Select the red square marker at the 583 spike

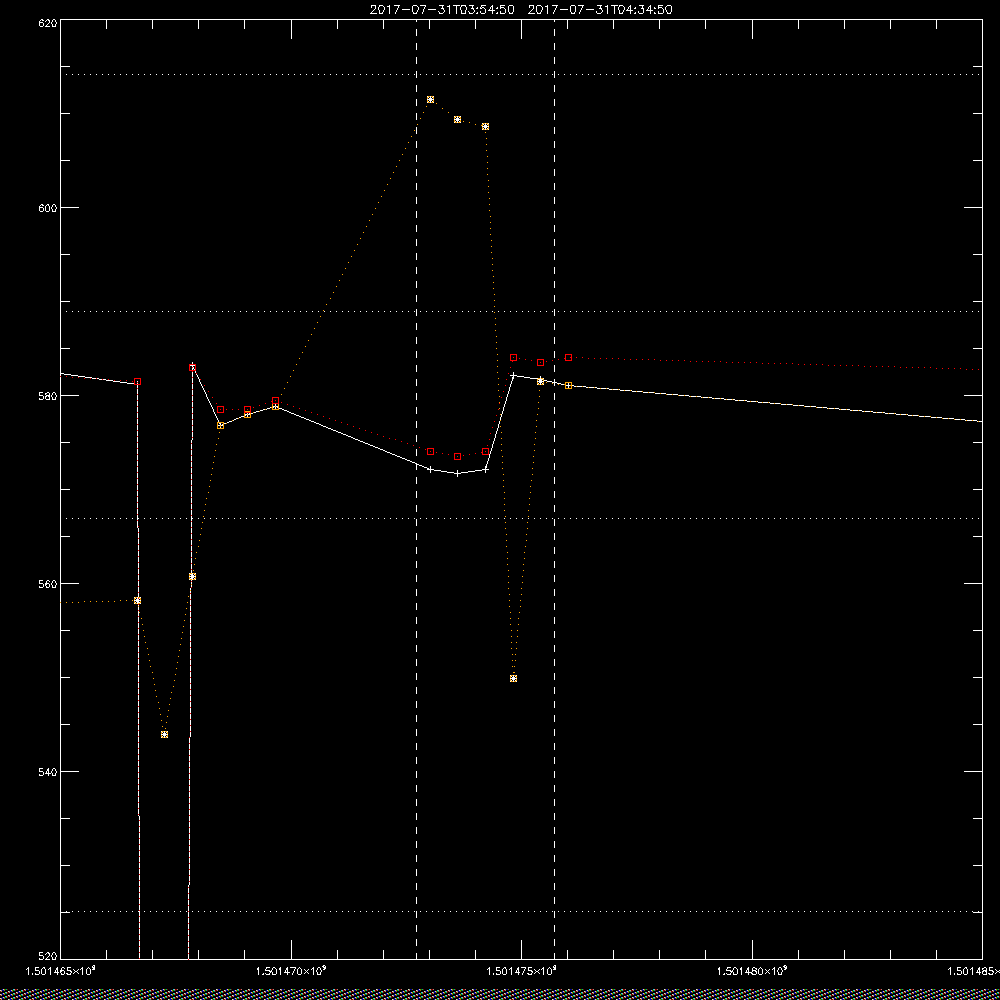point(193,367)
